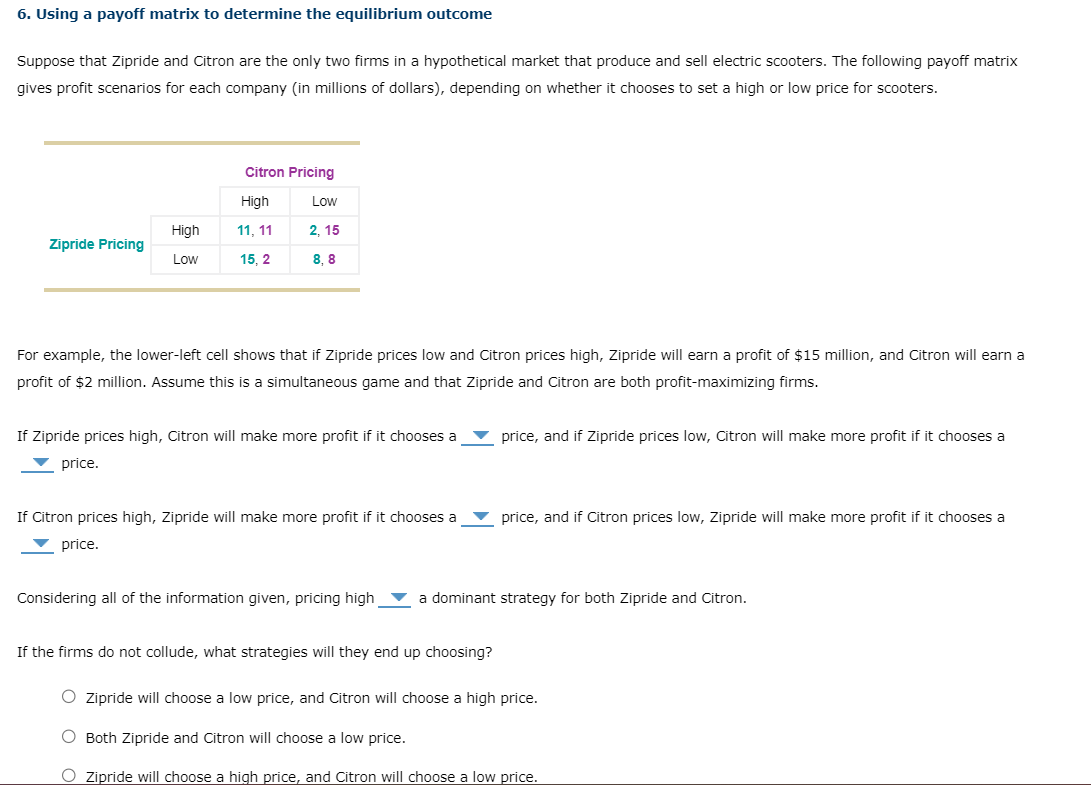Select "Both Zipride and Citron will choose a low price"
Viewport: 1091px width, 785px height.
coord(68,735)
